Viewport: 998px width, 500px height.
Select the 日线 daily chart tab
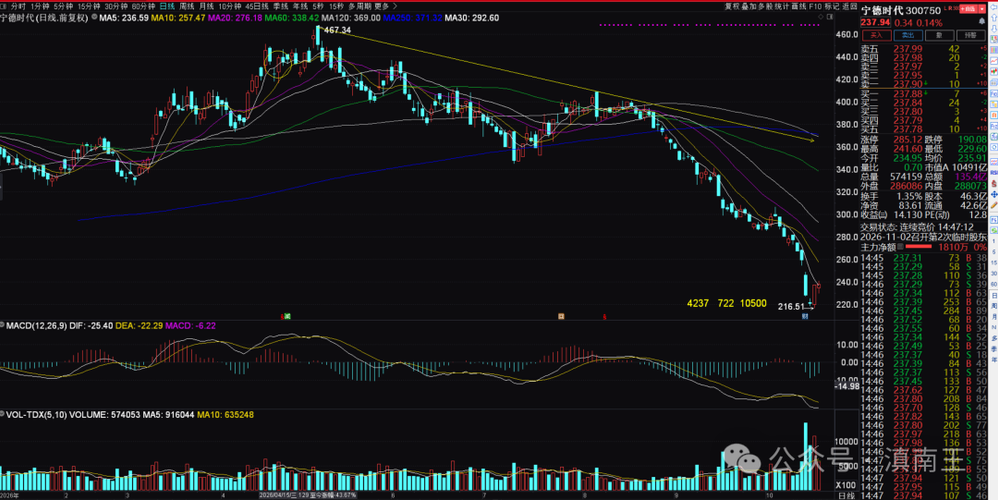coord(167,6)
